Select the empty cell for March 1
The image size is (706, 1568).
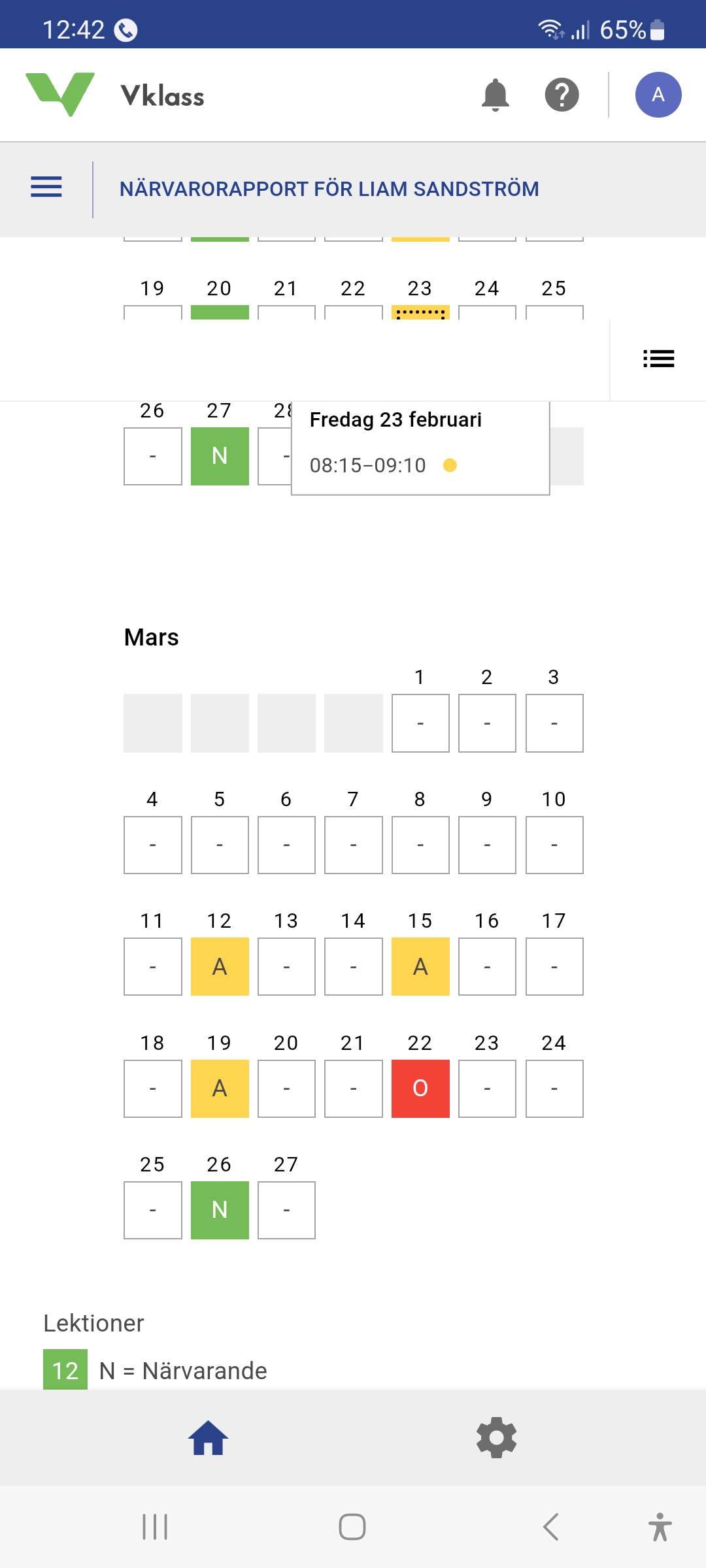pos(420,723)
